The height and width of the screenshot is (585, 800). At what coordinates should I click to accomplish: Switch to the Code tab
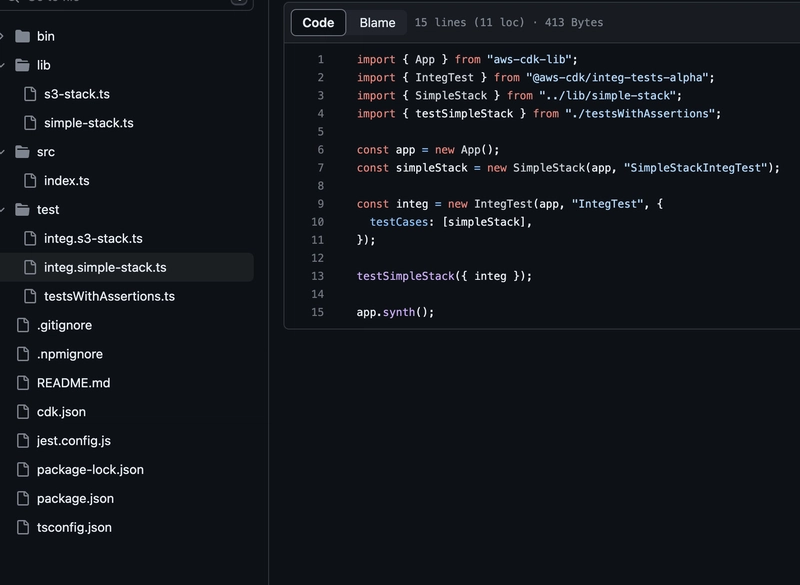(x=318, y=22)
